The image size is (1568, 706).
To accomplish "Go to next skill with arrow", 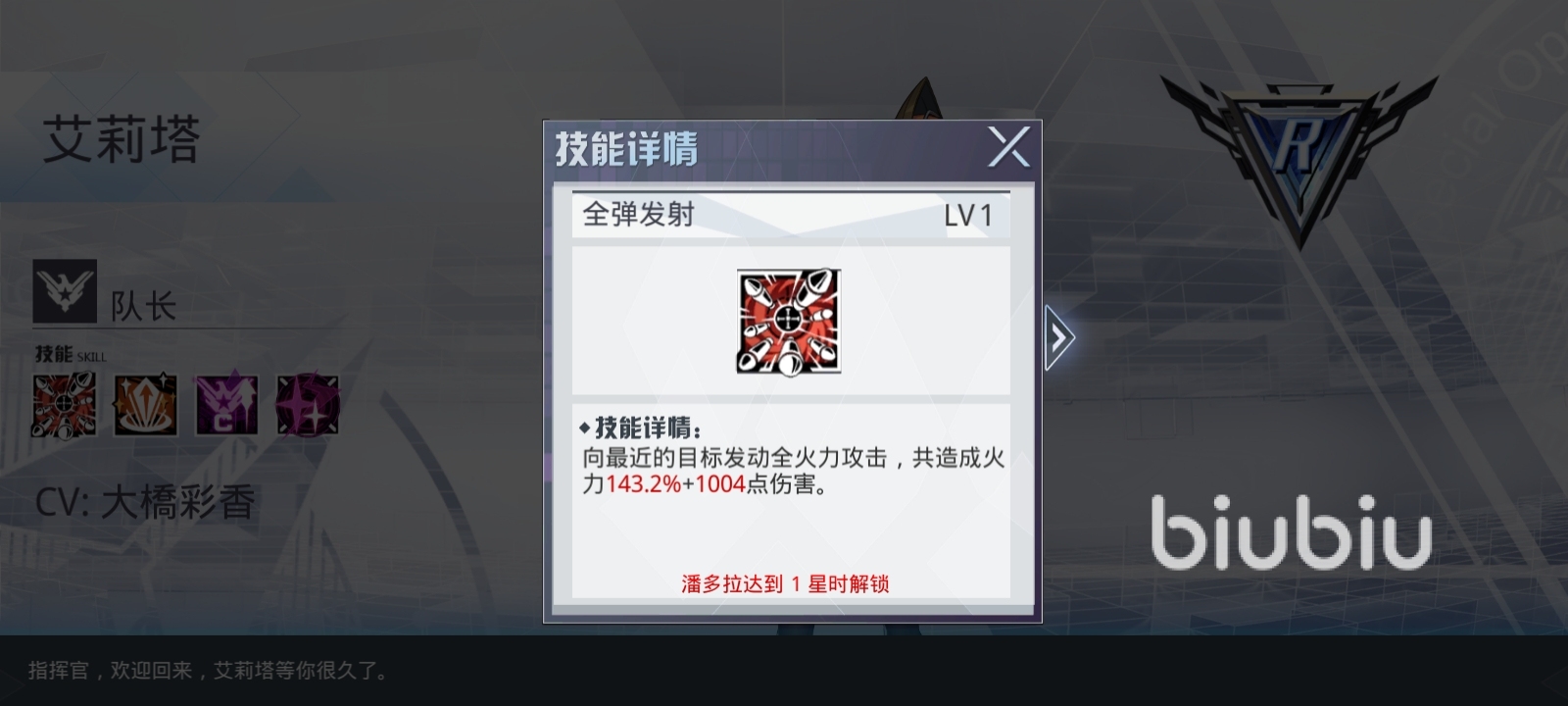I will (x=1058, y=338).
